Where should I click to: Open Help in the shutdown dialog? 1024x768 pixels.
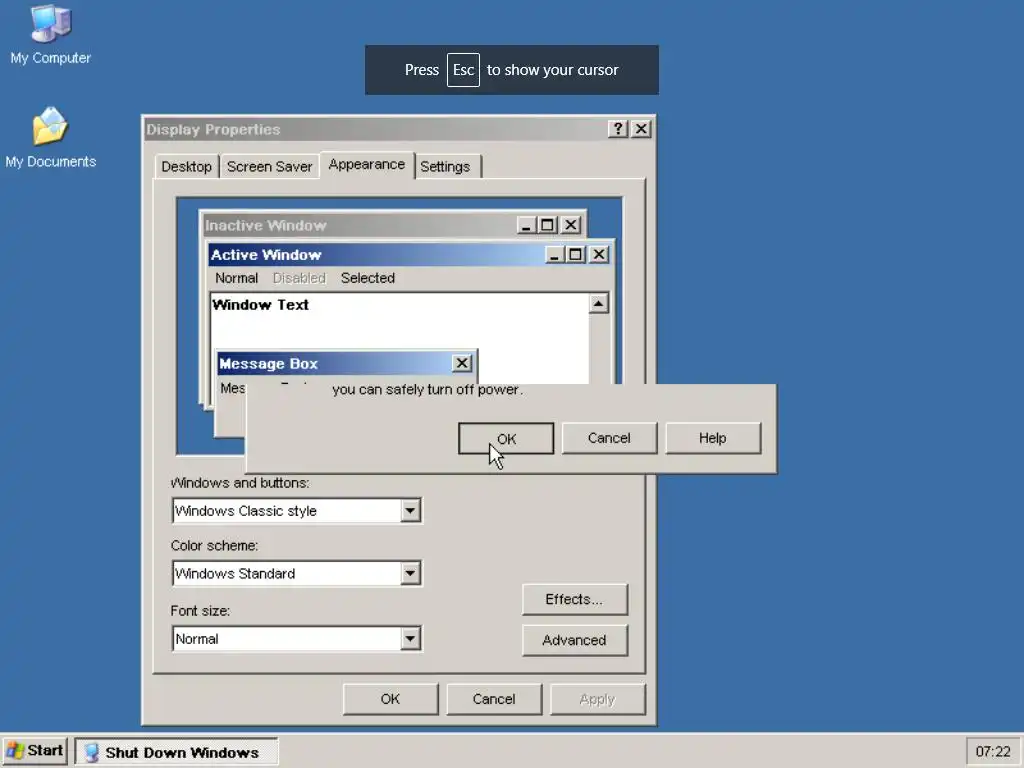pos(712,438)
